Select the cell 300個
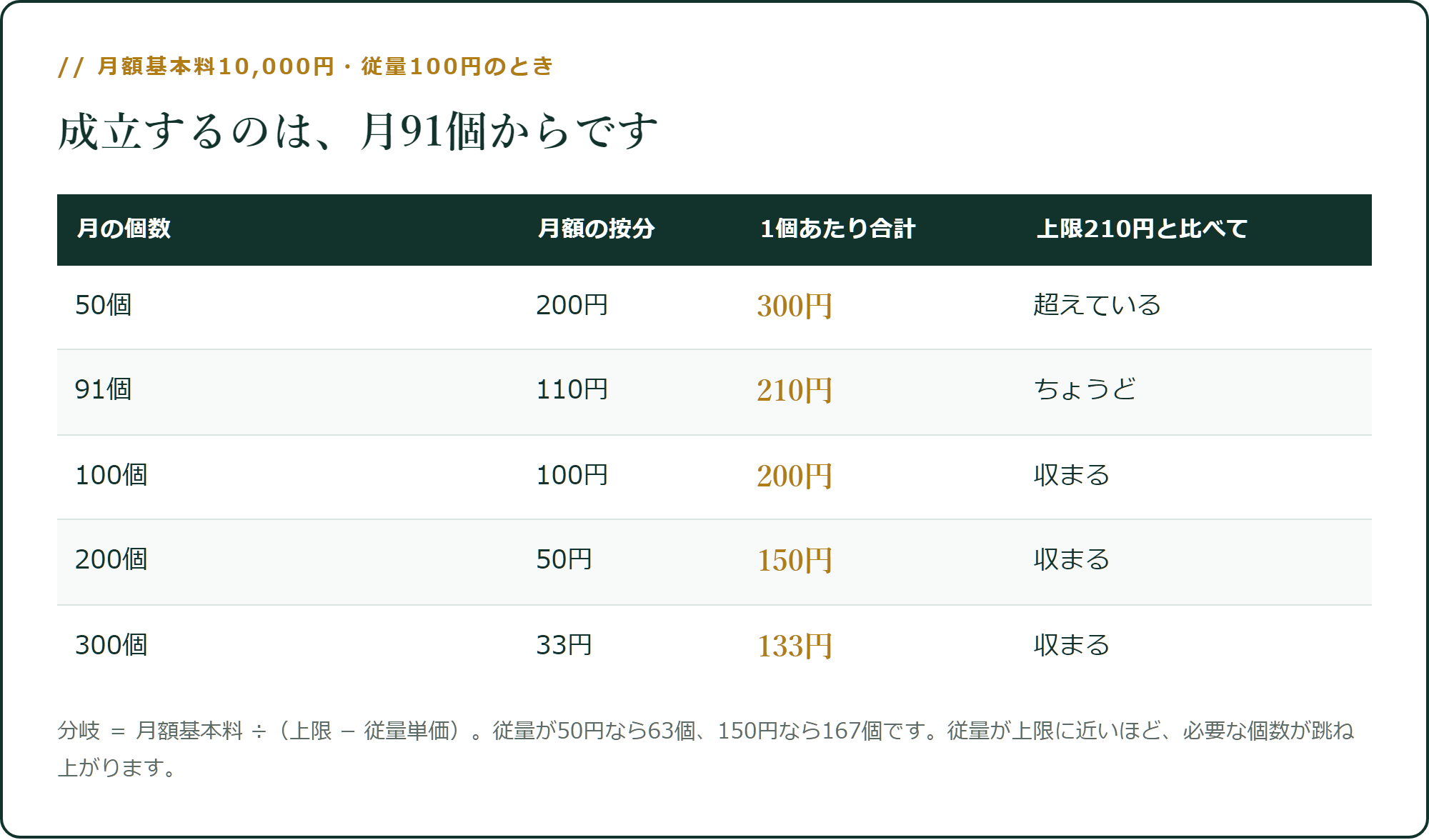Image resolution: width=1429 pixels, height=840 pixels. (111, 645)
